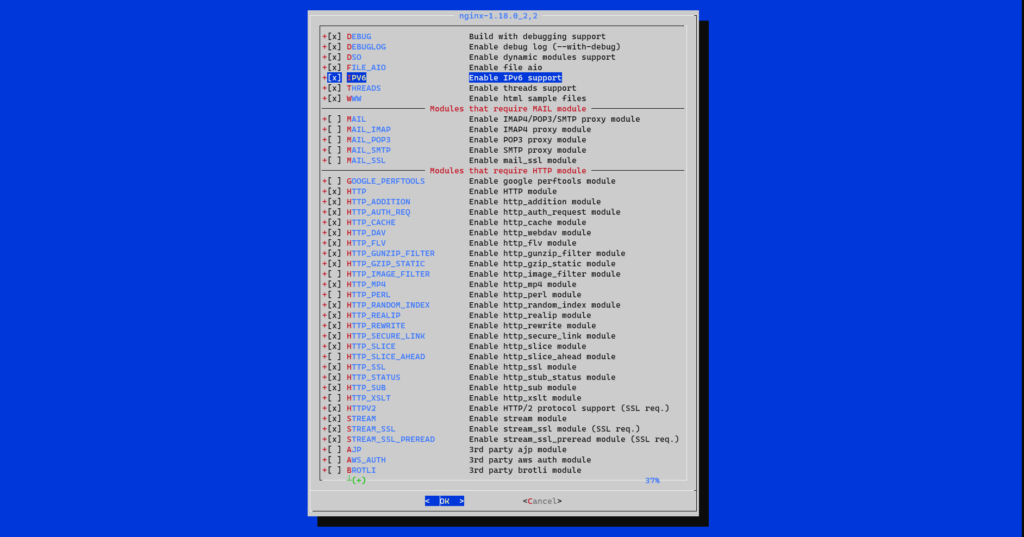1024x537 pixels.
Task: Toggle the HTTP_REALIP checkbox
Action: (x=334, y=316)
